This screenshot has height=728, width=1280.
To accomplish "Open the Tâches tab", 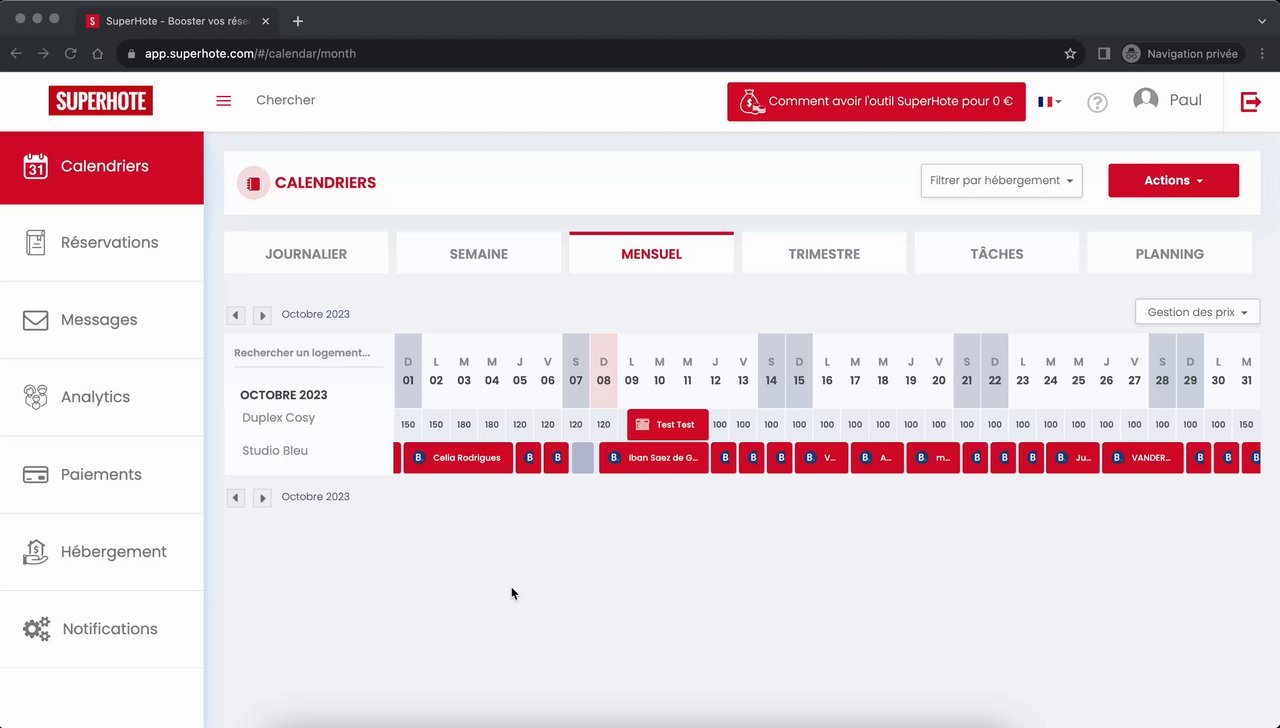I will click(997, 254).
